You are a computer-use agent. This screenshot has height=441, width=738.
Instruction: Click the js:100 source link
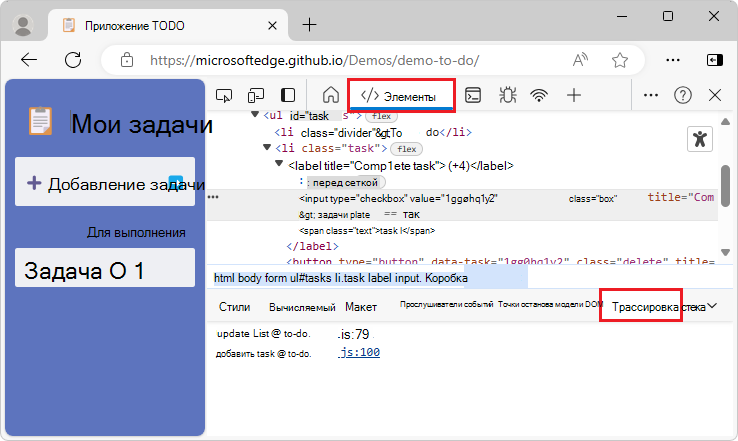(359, 353)
